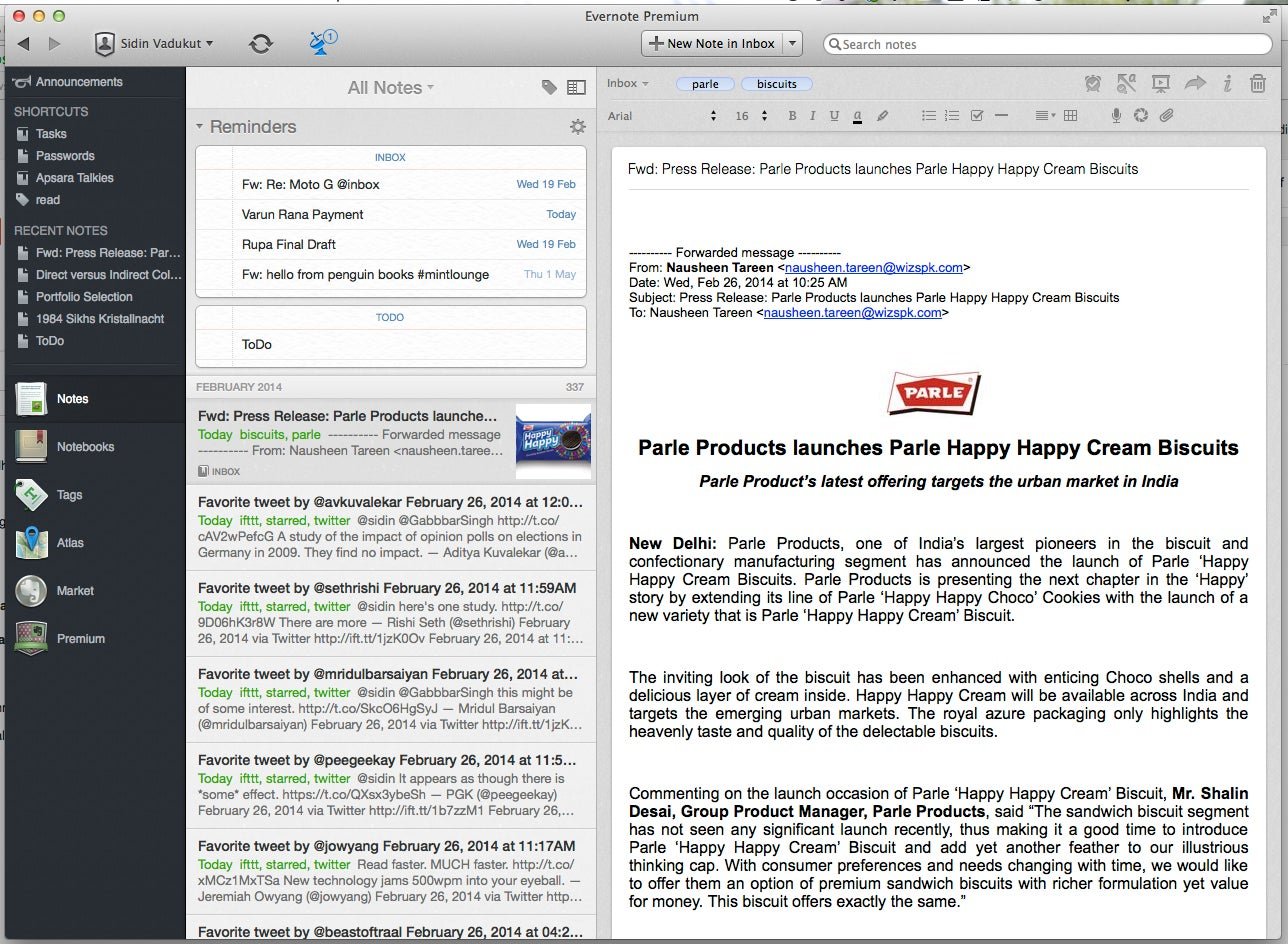Screen dimensions: 1288x944
Task: Open the Arial font dropdown
Action: click(663, 116)
